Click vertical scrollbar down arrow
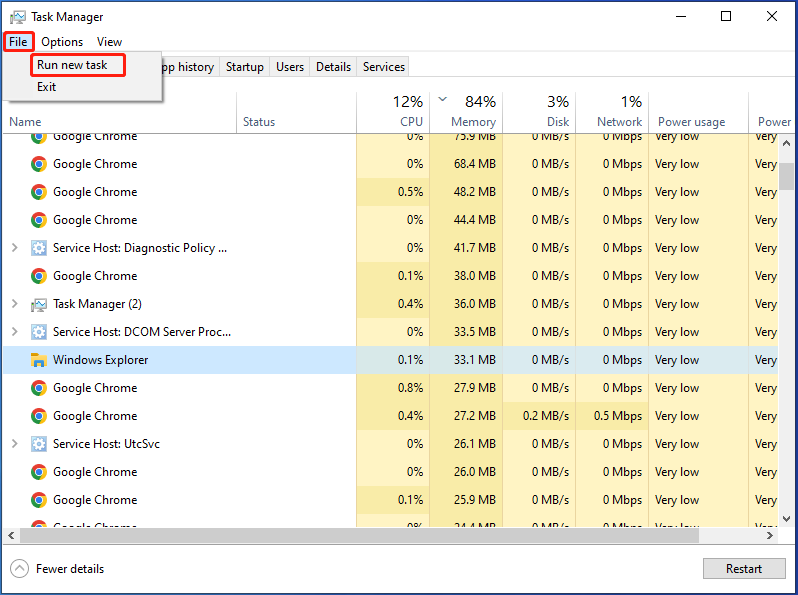 (786, 519)
